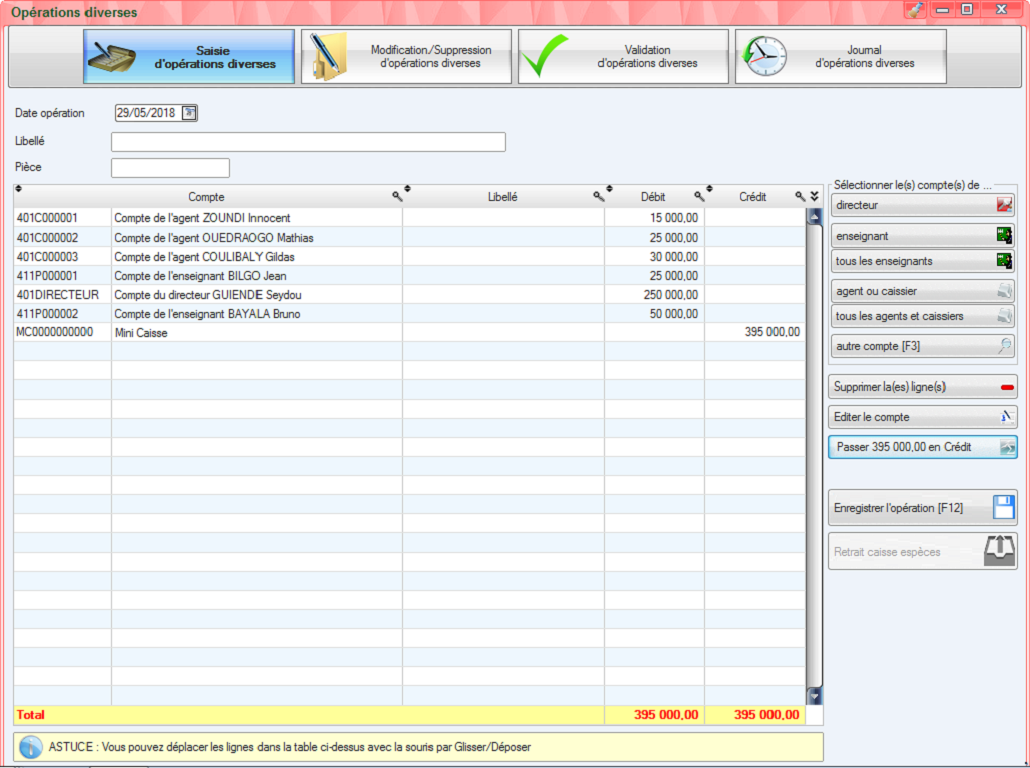This screenshot has height=768, width=1030.
Task: Click the pen and folder modification icon
Action: [328, 56]
